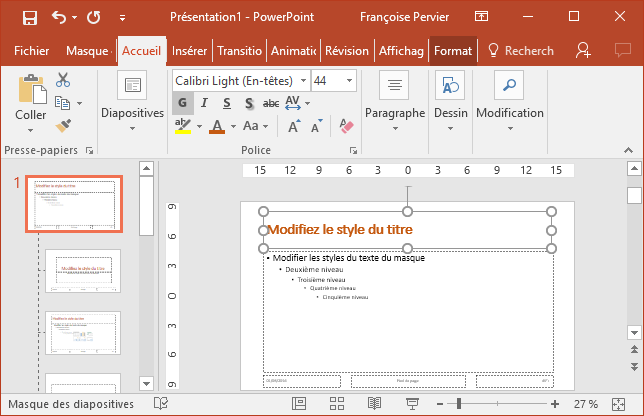Click the Increase font size icon

(x=295, y=126)
